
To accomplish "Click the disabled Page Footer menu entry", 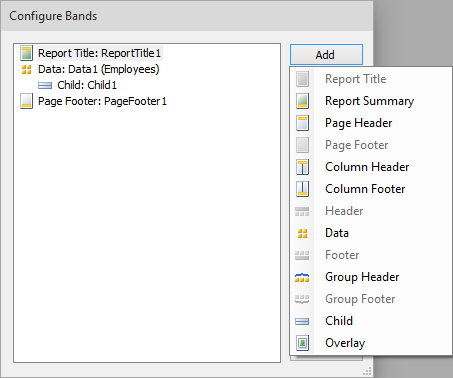I will (x=371, y=145).
